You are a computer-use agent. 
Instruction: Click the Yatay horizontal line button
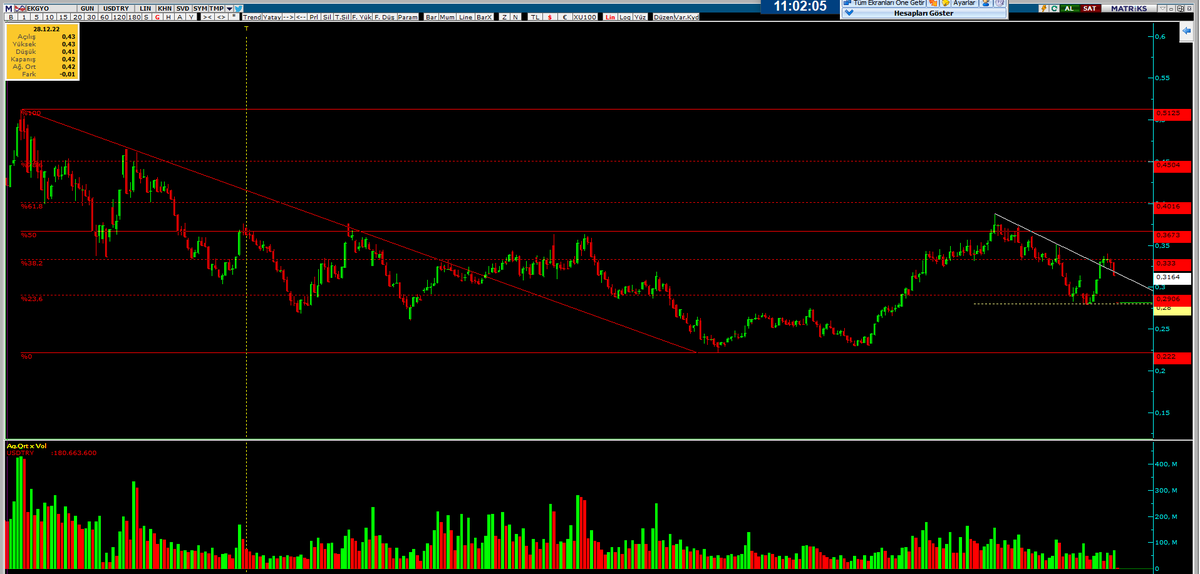[272, 17]
